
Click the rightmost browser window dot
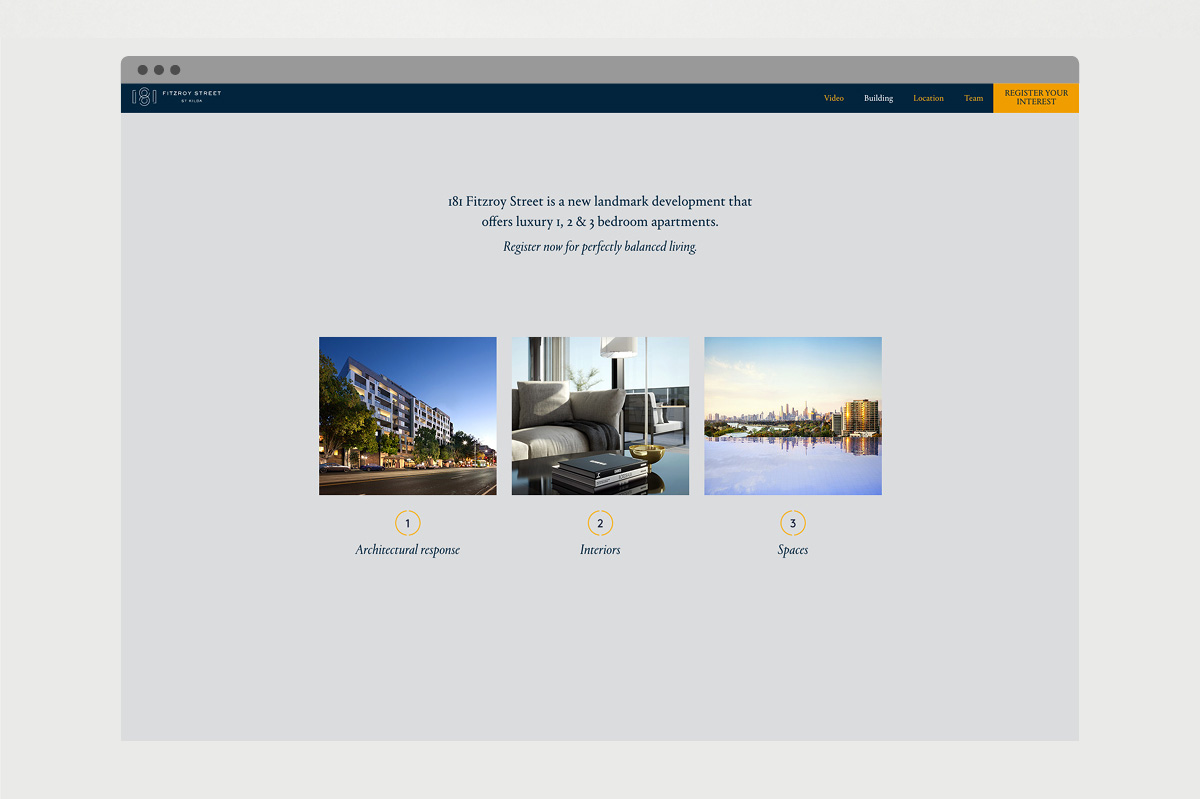(x=175, y=69)
